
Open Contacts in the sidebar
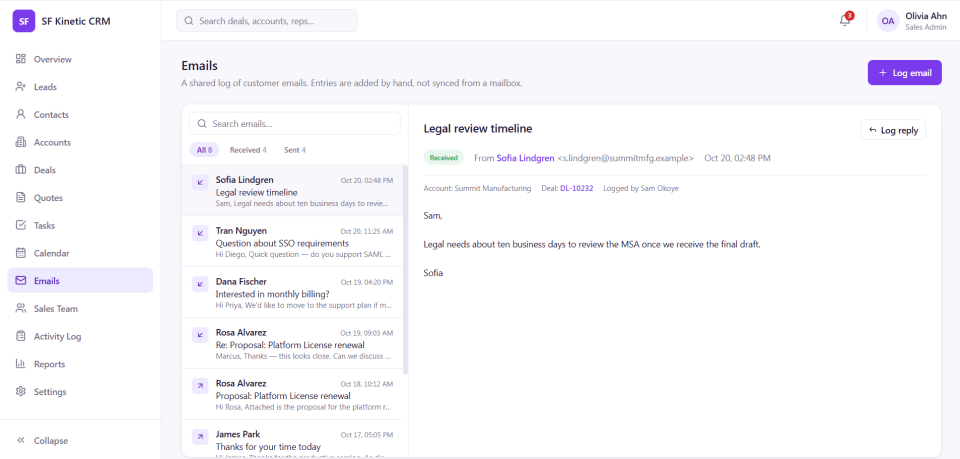(x=80, y=114)
